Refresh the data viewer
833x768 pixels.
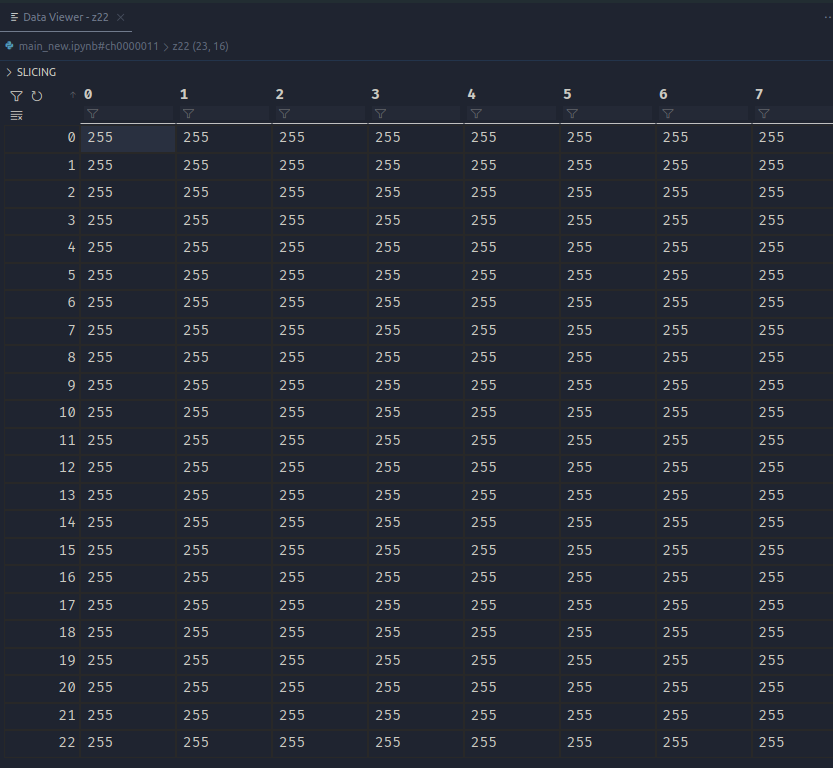pos(37,96)
